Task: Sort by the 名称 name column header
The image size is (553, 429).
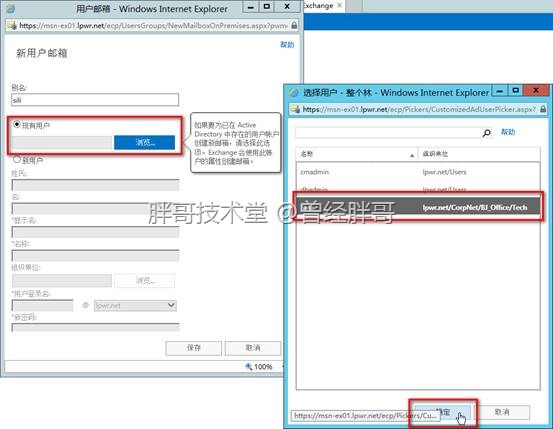Action: pyautogui.click(x=357, y=154)
